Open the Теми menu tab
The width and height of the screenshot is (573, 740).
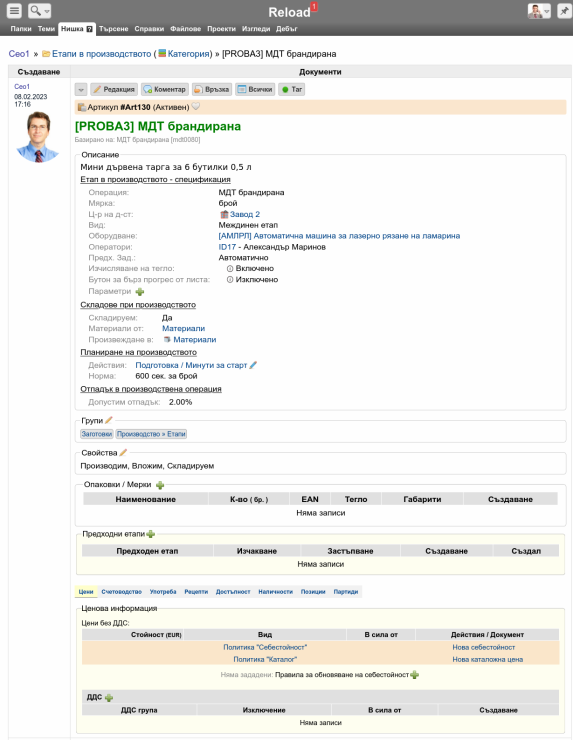click(x=46, y=29)
